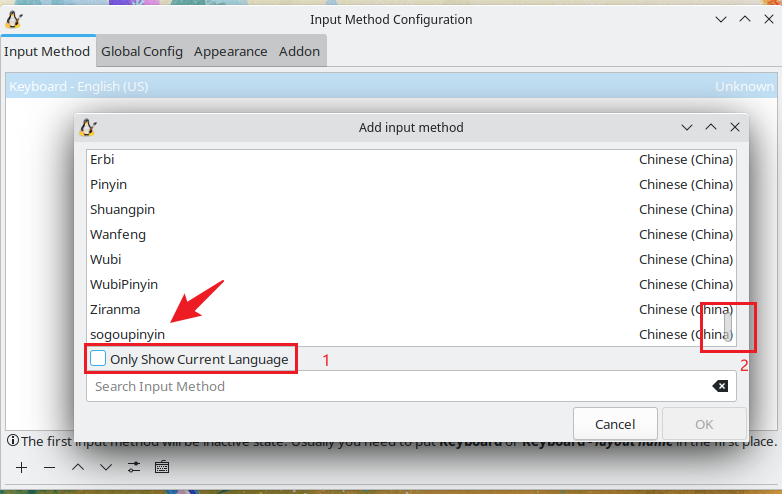Image resolution: width=782 pixels, height=494 pixels.
Task: Remove the selected input method with minus icon
Action: point(49,468)
